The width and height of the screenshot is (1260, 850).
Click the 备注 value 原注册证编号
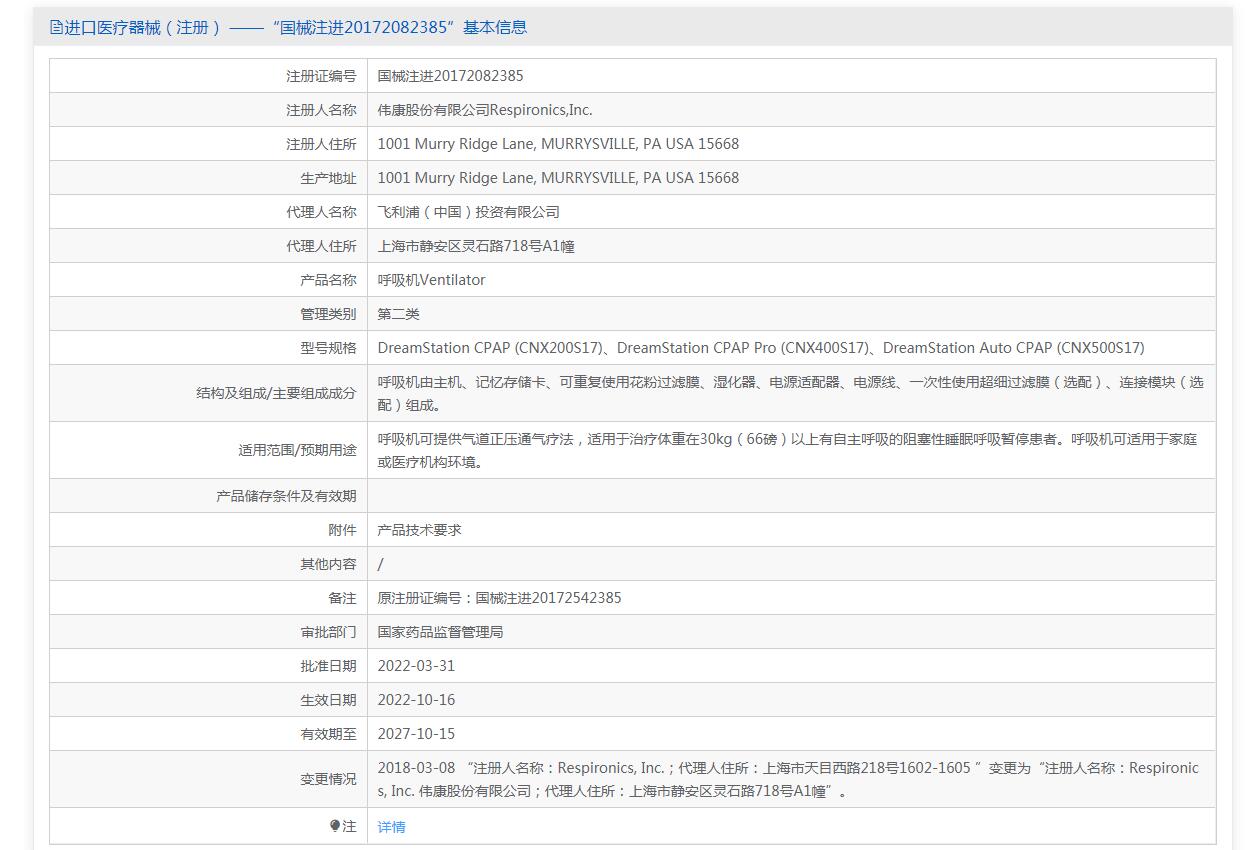pos(499,598)
